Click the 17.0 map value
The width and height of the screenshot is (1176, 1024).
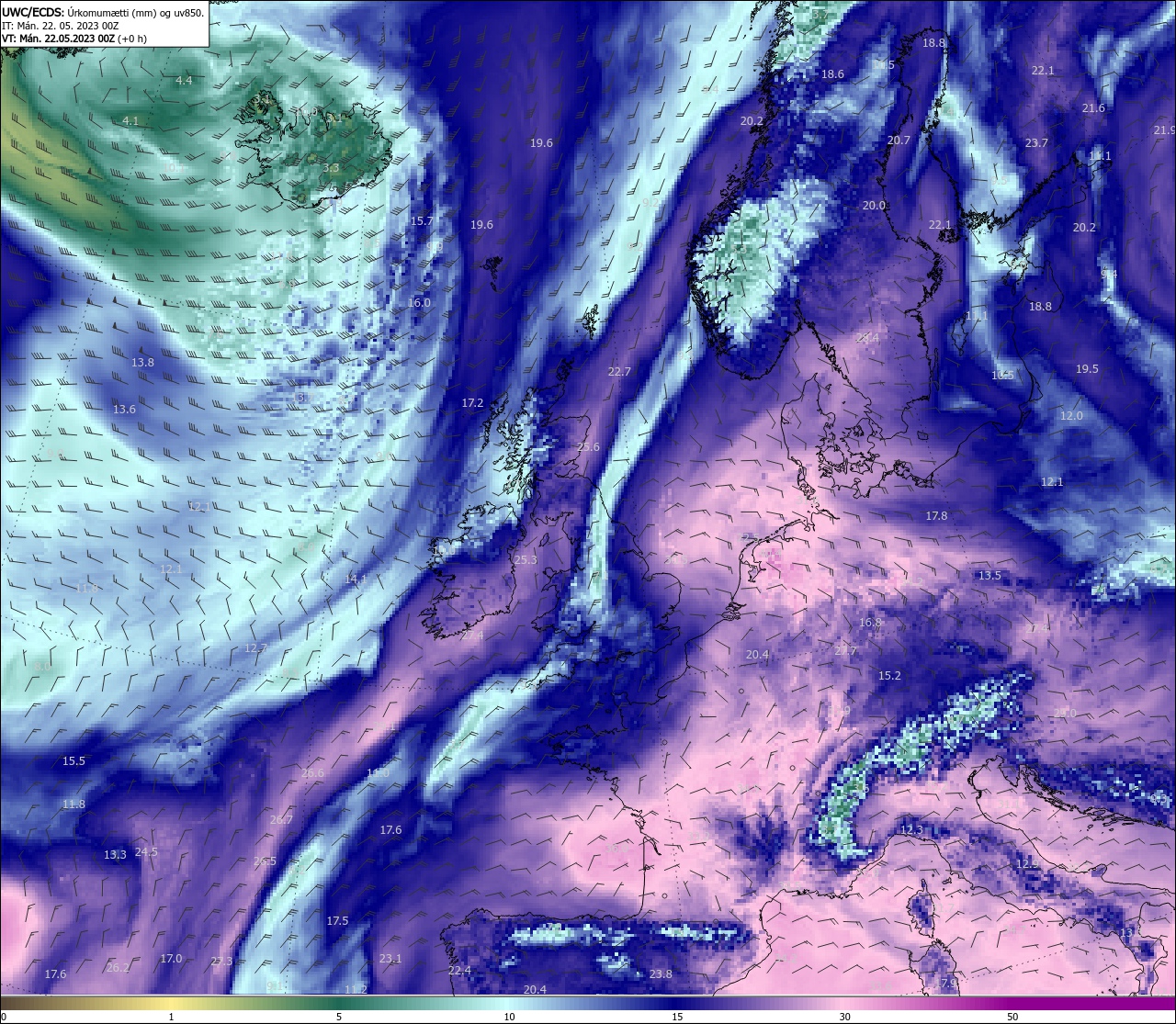pos(171,959)
